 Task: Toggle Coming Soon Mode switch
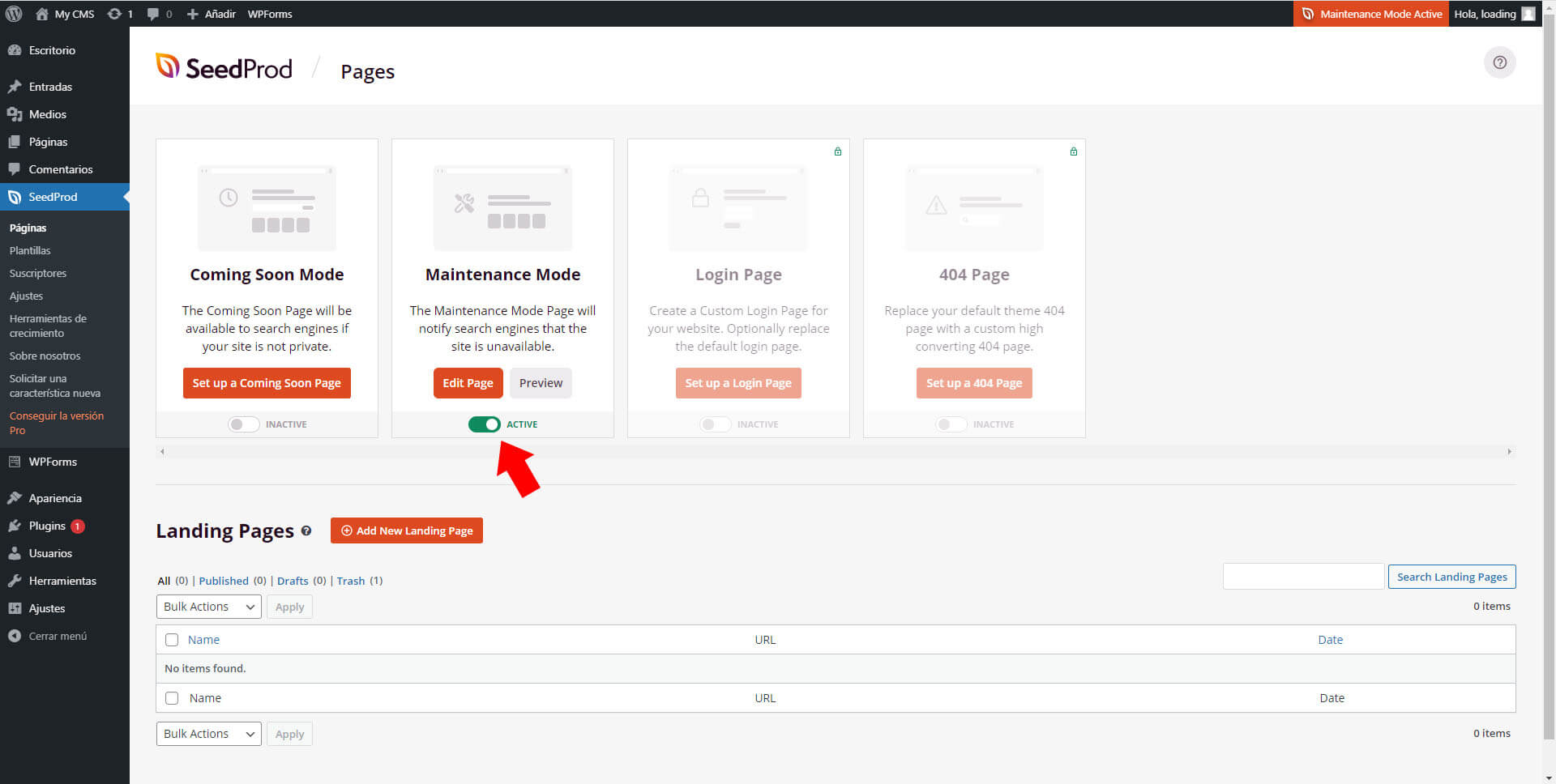tap(243, 424)
